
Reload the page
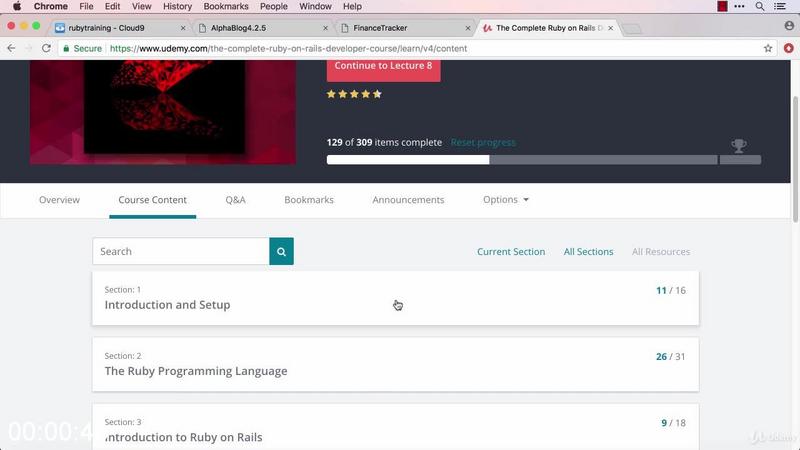[x=46, y=48]
